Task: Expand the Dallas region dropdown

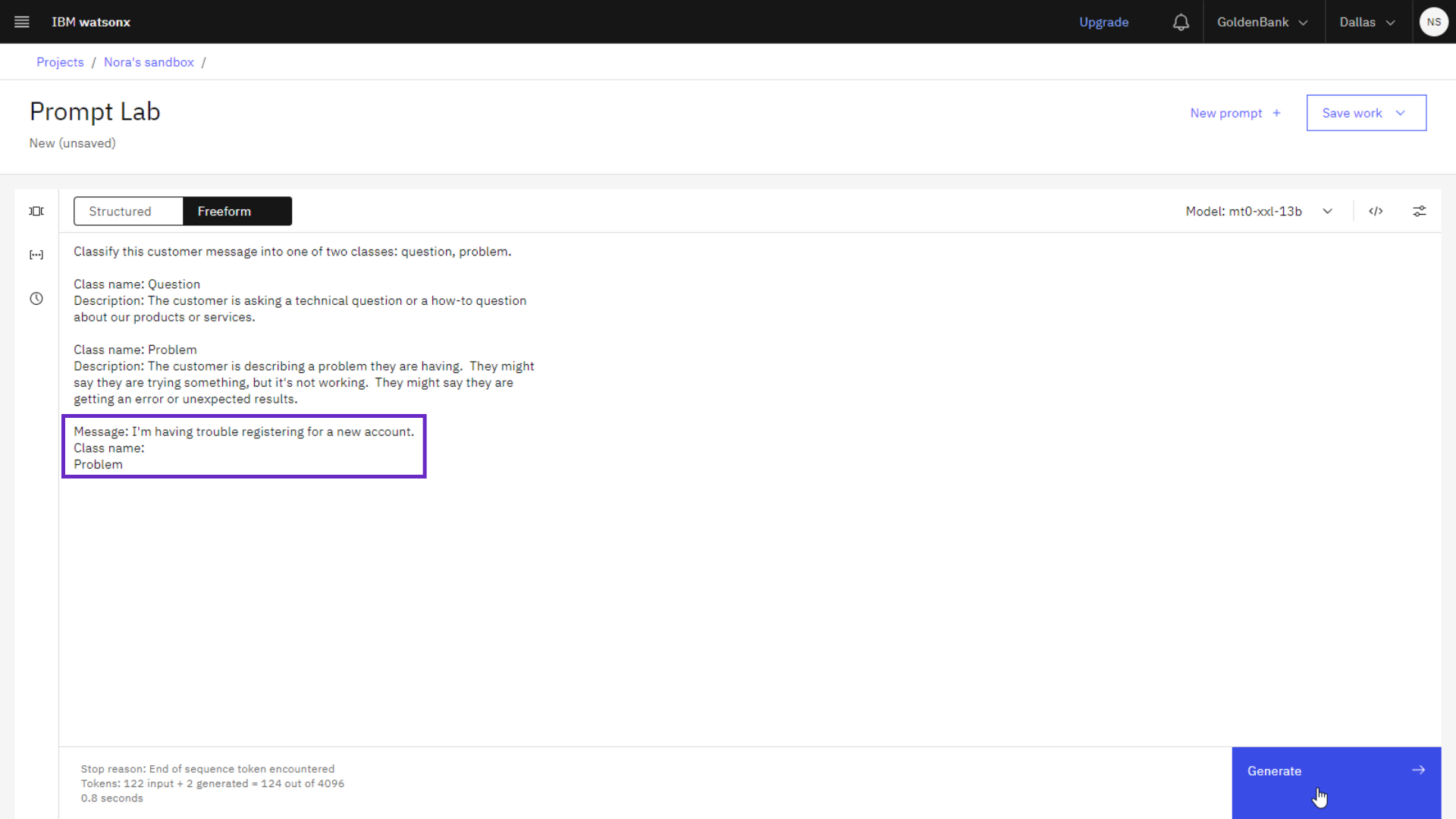Action: coord(1365,22)
